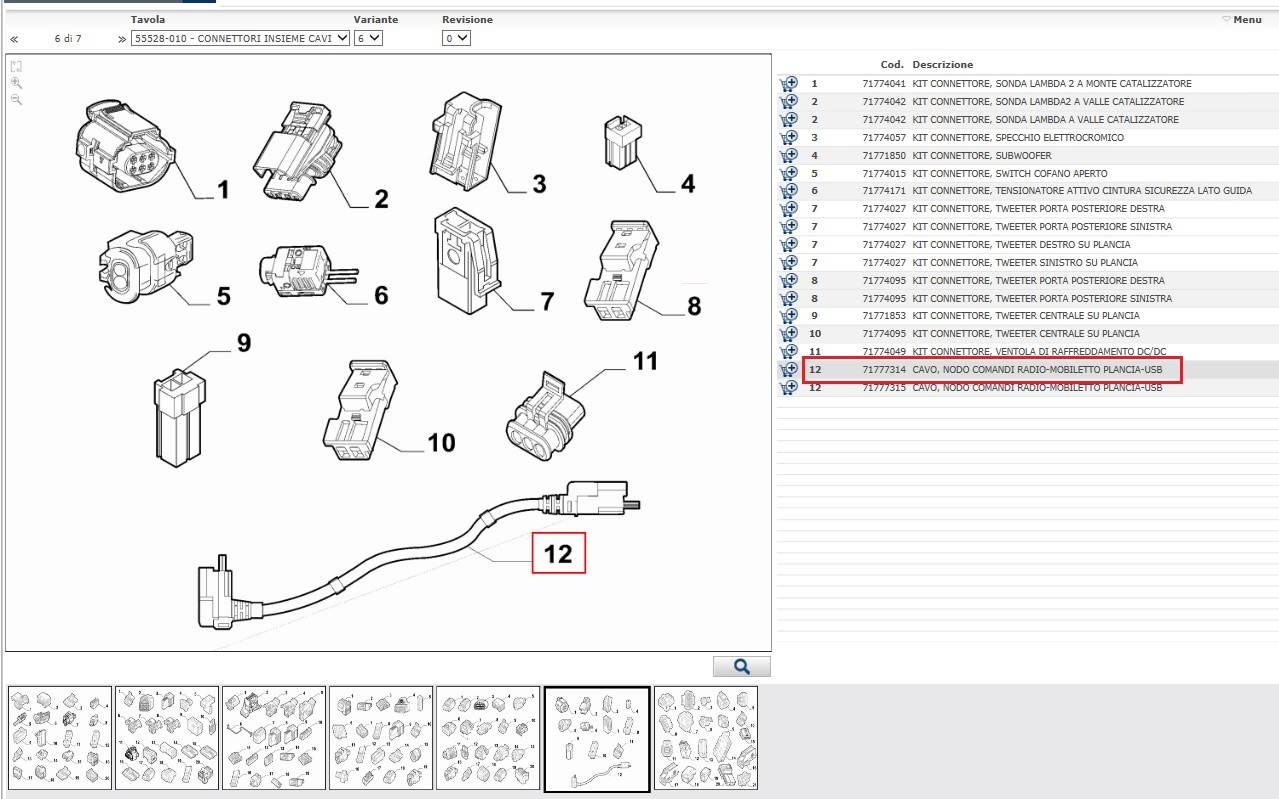Click the fit-to-view icon above zoom tools
Viewport: 1279px width, 799px height.
tap(16, 66)
